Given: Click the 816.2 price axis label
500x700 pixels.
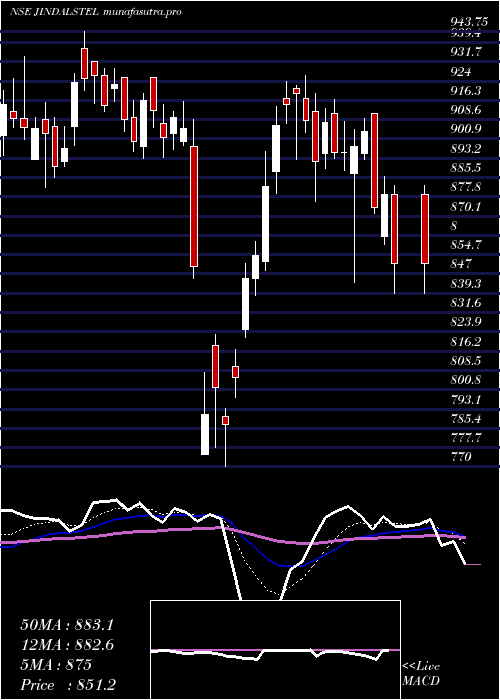Looking at the screenshot, I should pos(467,342).
